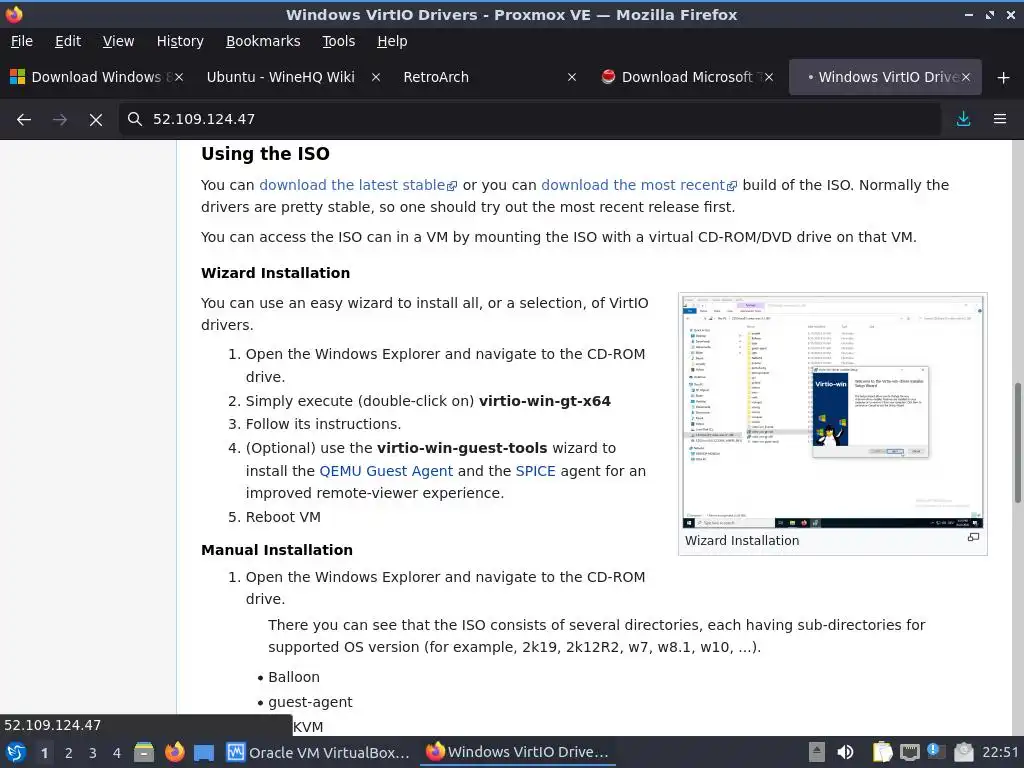Switch to the 'Ubuntu - WineHQ Wiki' tab
The image size is (1024, 768).
point(291,77)
